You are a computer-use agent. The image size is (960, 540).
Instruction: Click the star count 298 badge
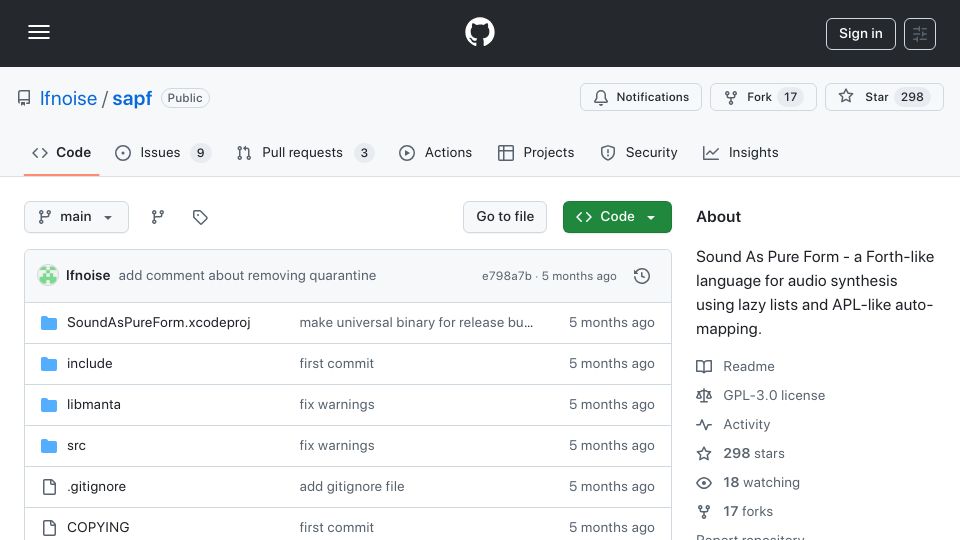click(x=912, y=97)
